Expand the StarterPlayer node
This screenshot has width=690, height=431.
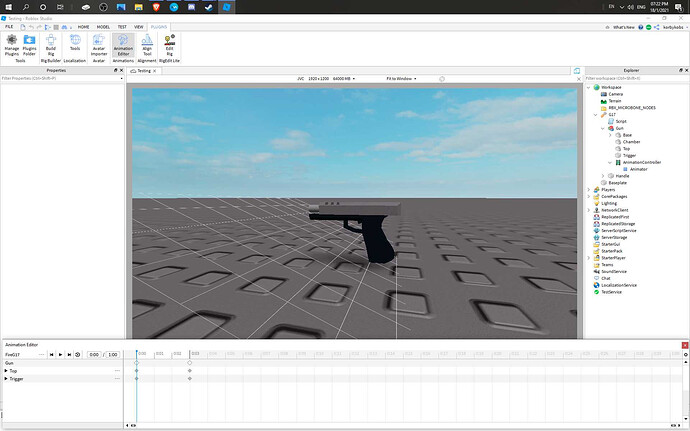pyautogui.click(x=589, y=258)
